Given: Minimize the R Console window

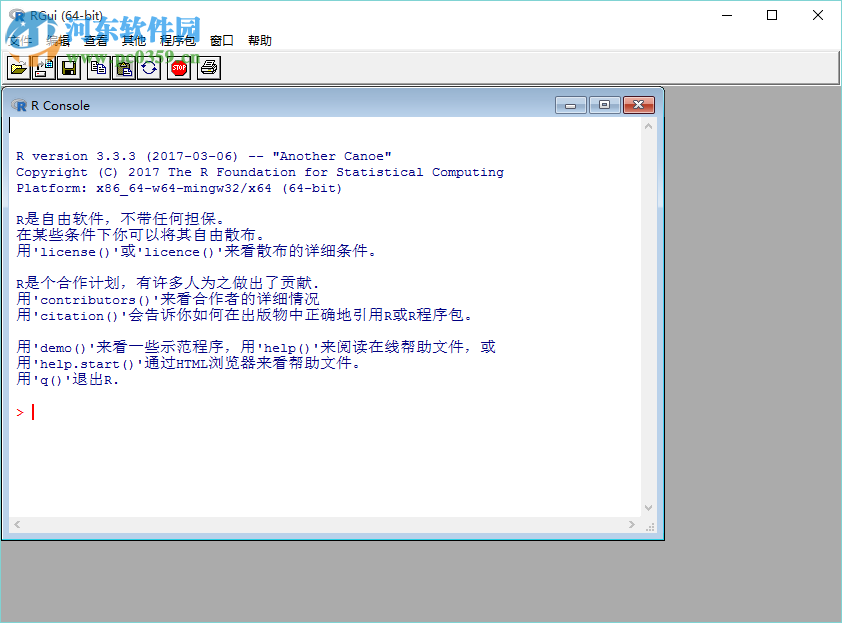Looking at the screenshot, I should tap(570, 105).
